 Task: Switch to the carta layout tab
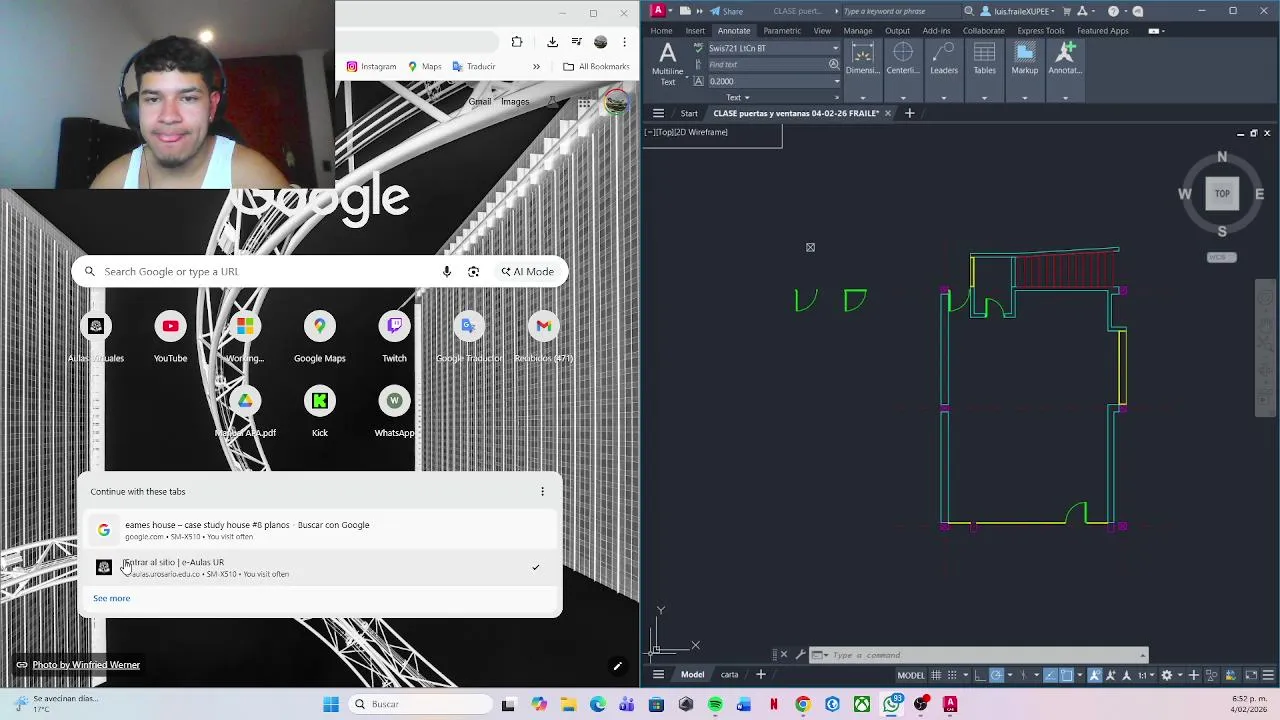(729, 674)
